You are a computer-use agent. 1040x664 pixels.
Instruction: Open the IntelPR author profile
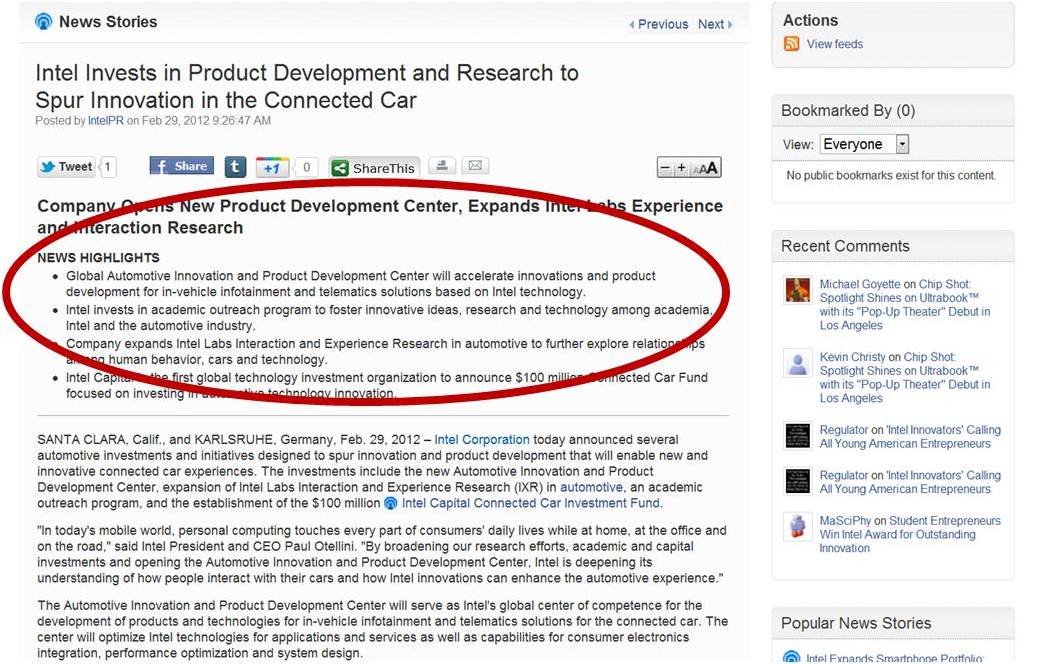point(105,121)
